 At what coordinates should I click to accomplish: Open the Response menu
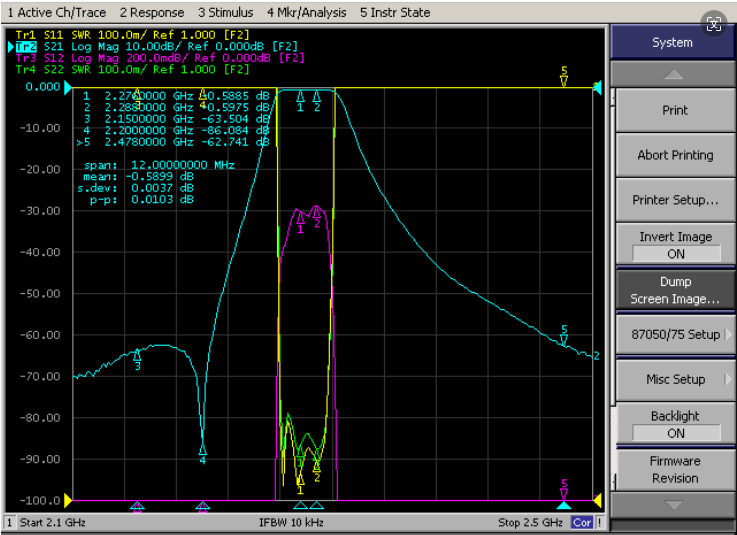coord(152,13)
